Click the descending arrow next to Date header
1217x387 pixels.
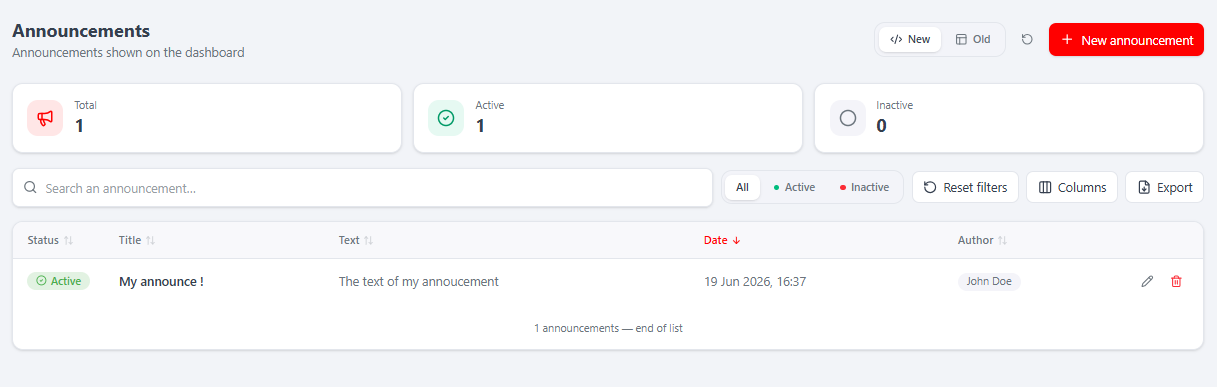(x=737, y=241)
